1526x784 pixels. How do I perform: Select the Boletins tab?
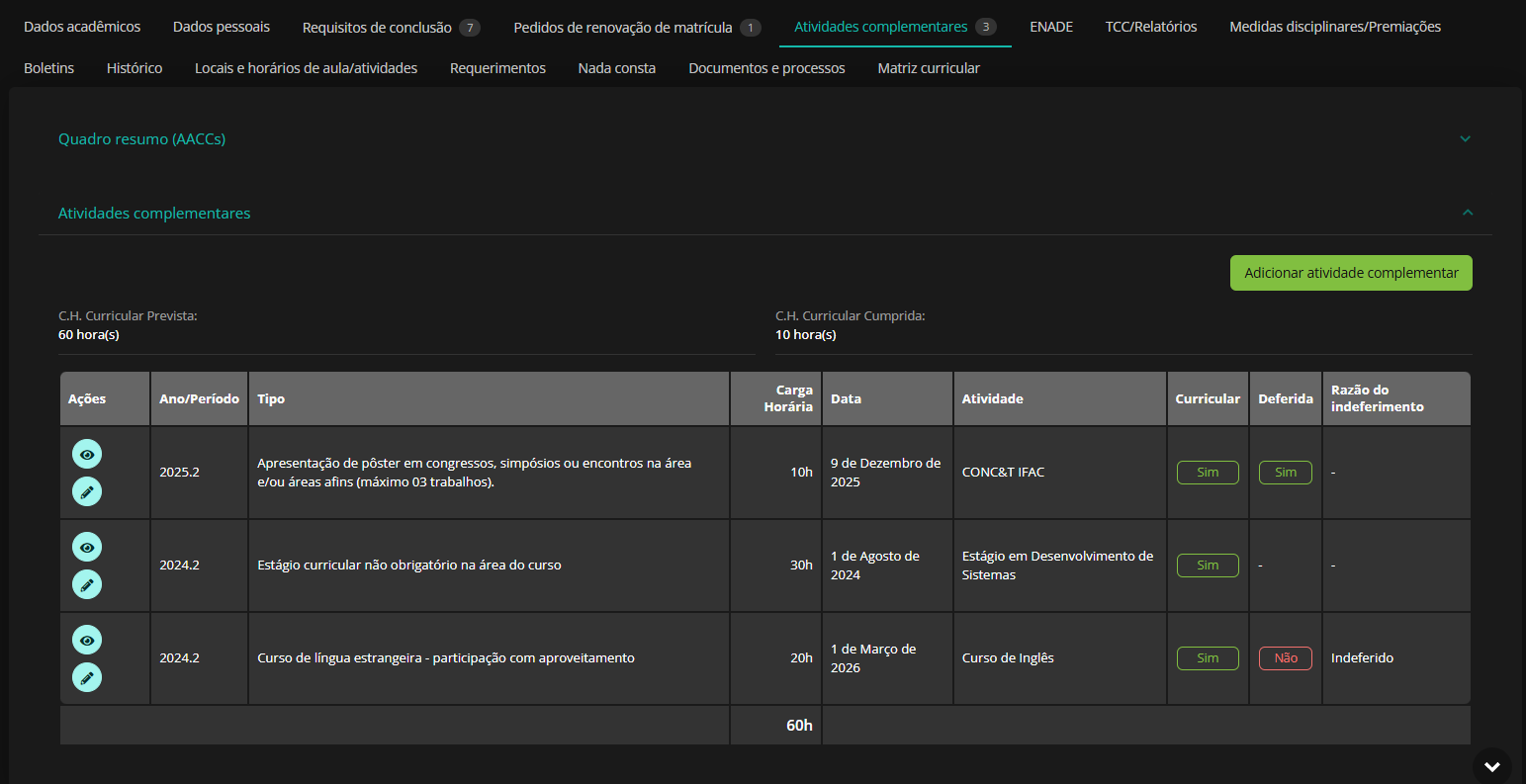pos(48,68)
